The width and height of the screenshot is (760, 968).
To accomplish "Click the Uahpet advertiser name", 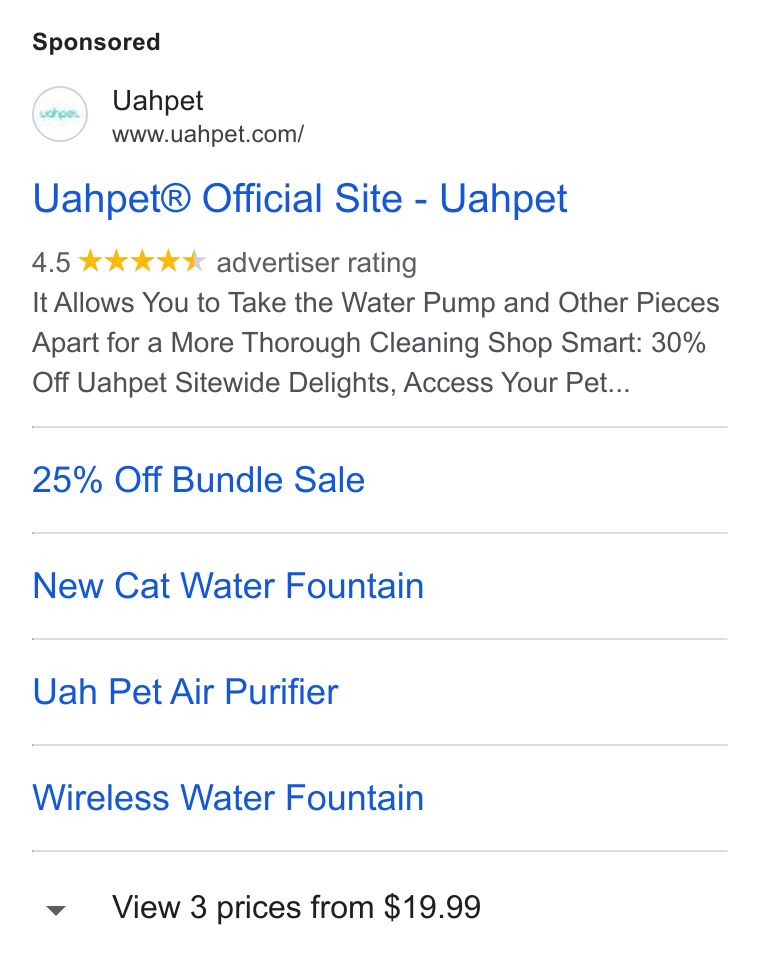I will pos(157,101).
